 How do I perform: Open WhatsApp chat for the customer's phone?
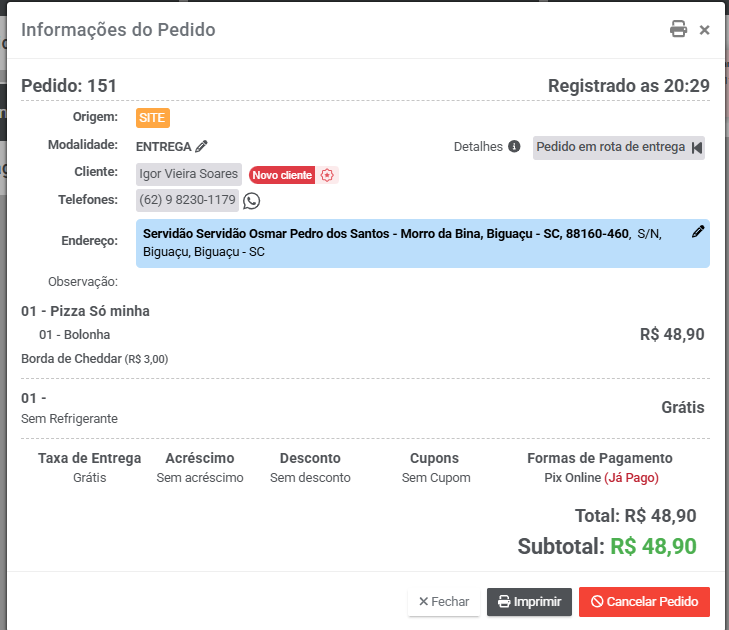click(x=252, y=201)
